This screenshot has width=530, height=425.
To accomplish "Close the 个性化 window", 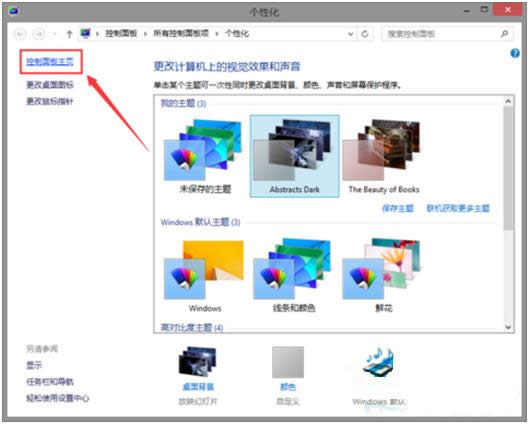I will [x=508, y=10].
